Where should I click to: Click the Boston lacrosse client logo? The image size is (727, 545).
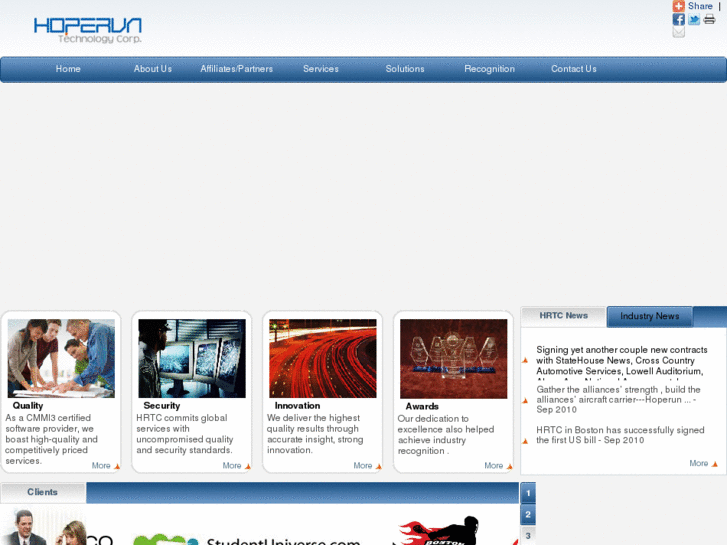tap(440, 531)
